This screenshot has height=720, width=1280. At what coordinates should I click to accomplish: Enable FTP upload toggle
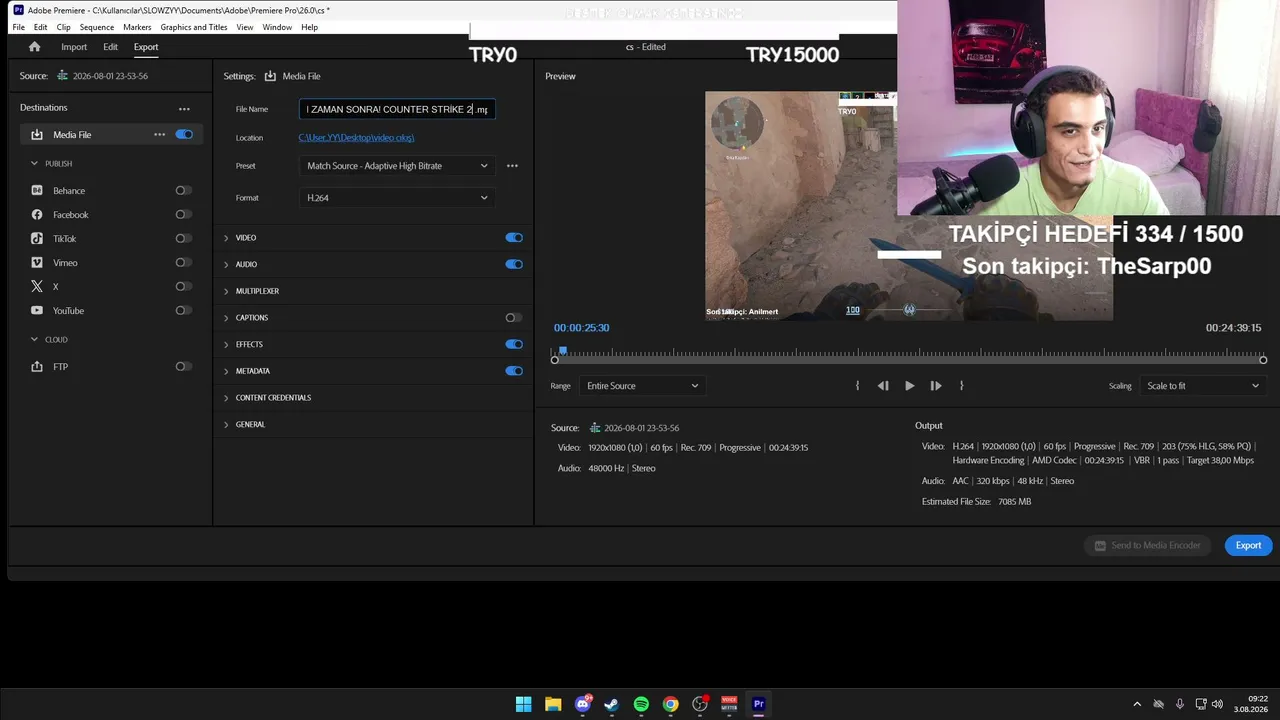tap(183, 367)
